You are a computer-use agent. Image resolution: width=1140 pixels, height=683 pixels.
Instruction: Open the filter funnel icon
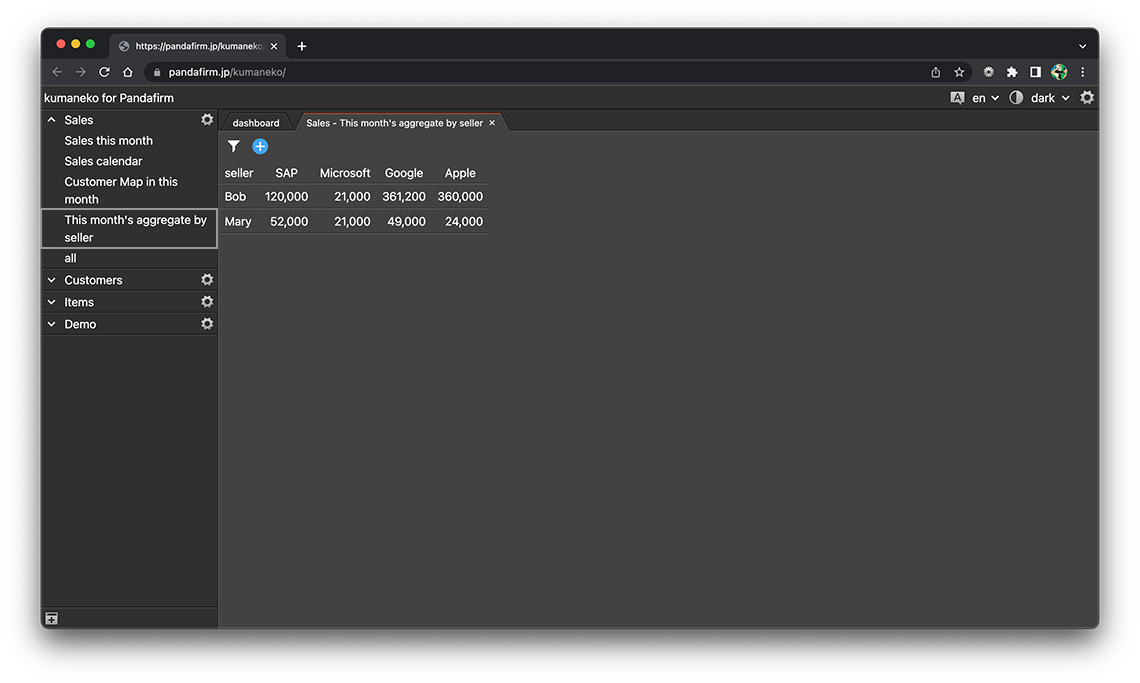(234, 147)
